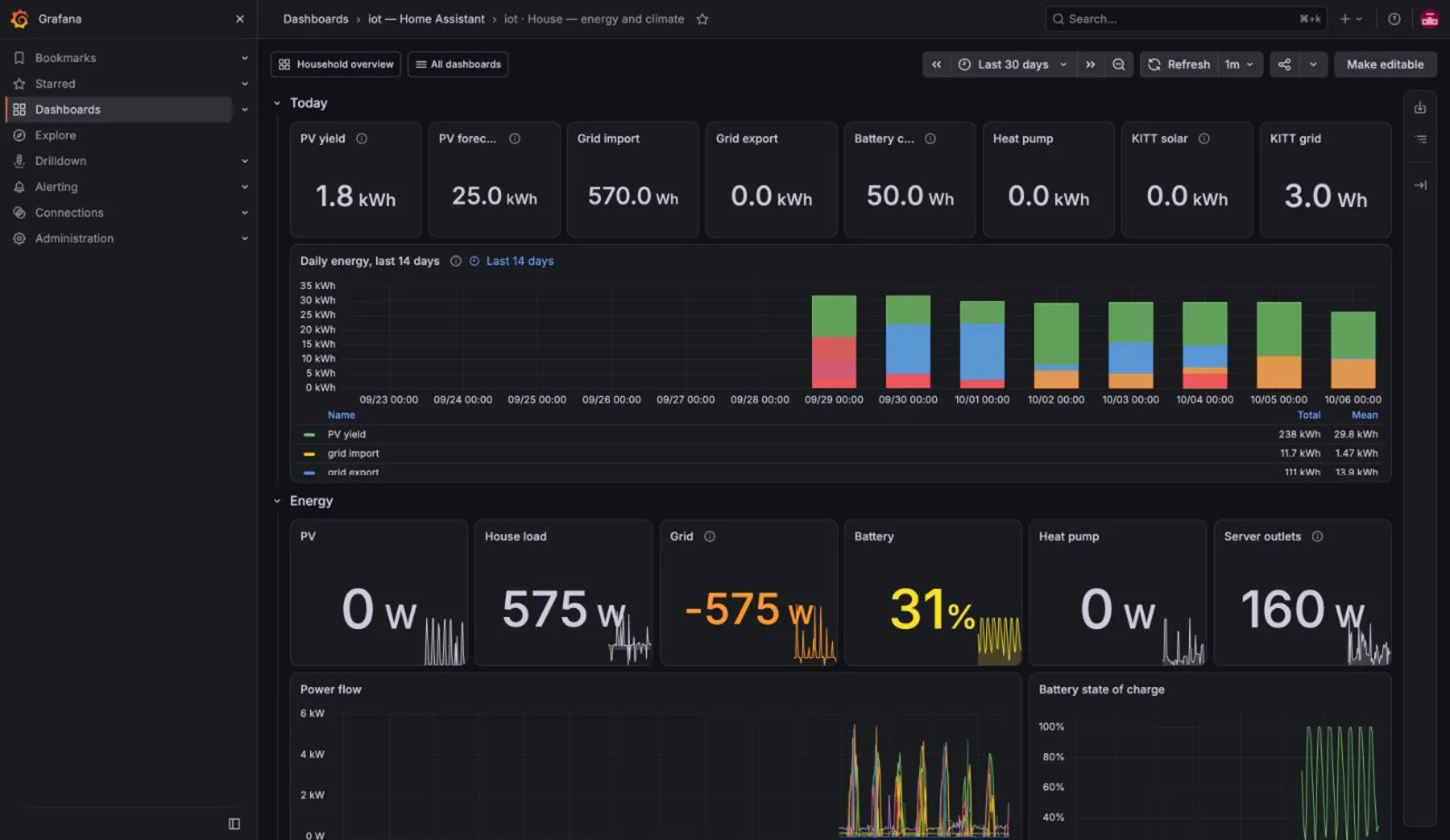Image resolution: width=1450 pixels, height=840 pixels.
Task: Expand the Bookmarks section chevron
Action: (245, 58)
